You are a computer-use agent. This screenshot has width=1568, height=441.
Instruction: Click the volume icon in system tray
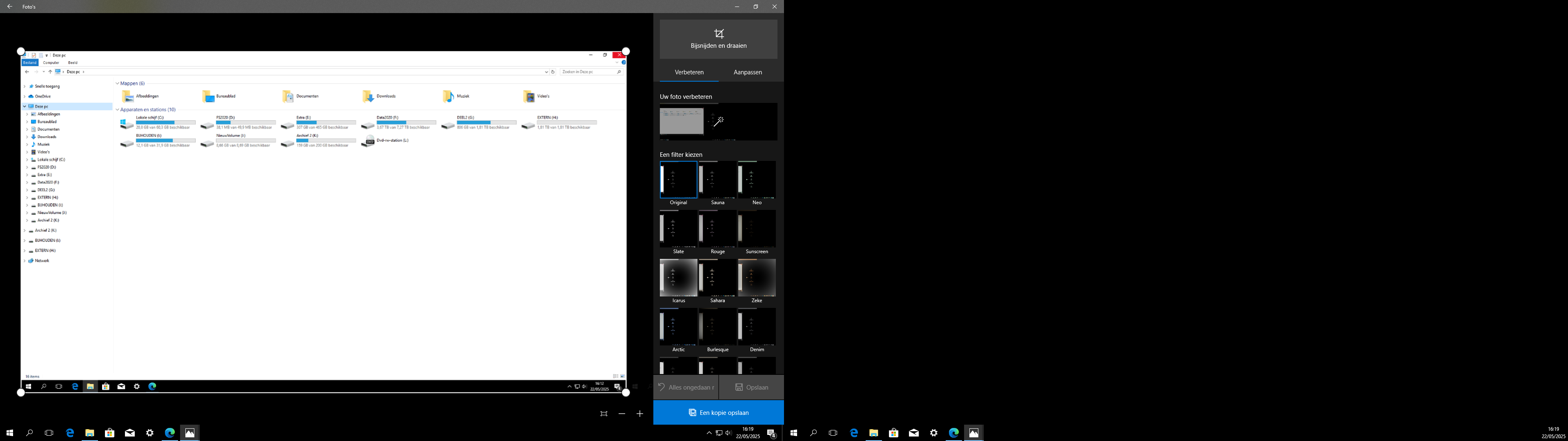point(728,433)
